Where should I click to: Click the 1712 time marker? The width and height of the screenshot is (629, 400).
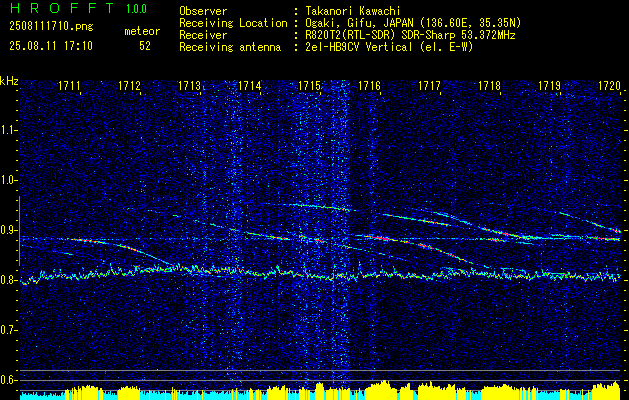[x=130, y=86]
